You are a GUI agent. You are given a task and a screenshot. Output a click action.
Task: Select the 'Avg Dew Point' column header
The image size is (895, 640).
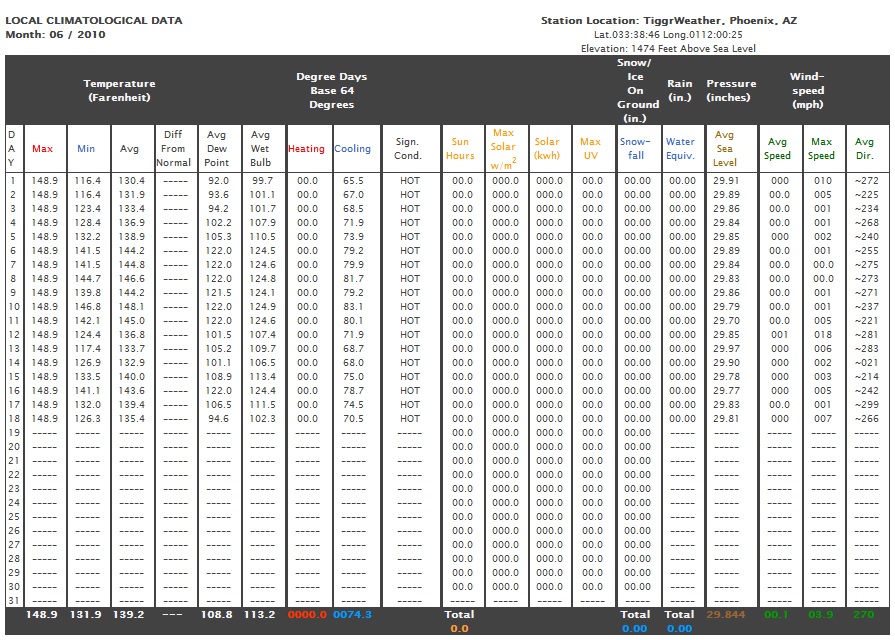tap(217, 148)
